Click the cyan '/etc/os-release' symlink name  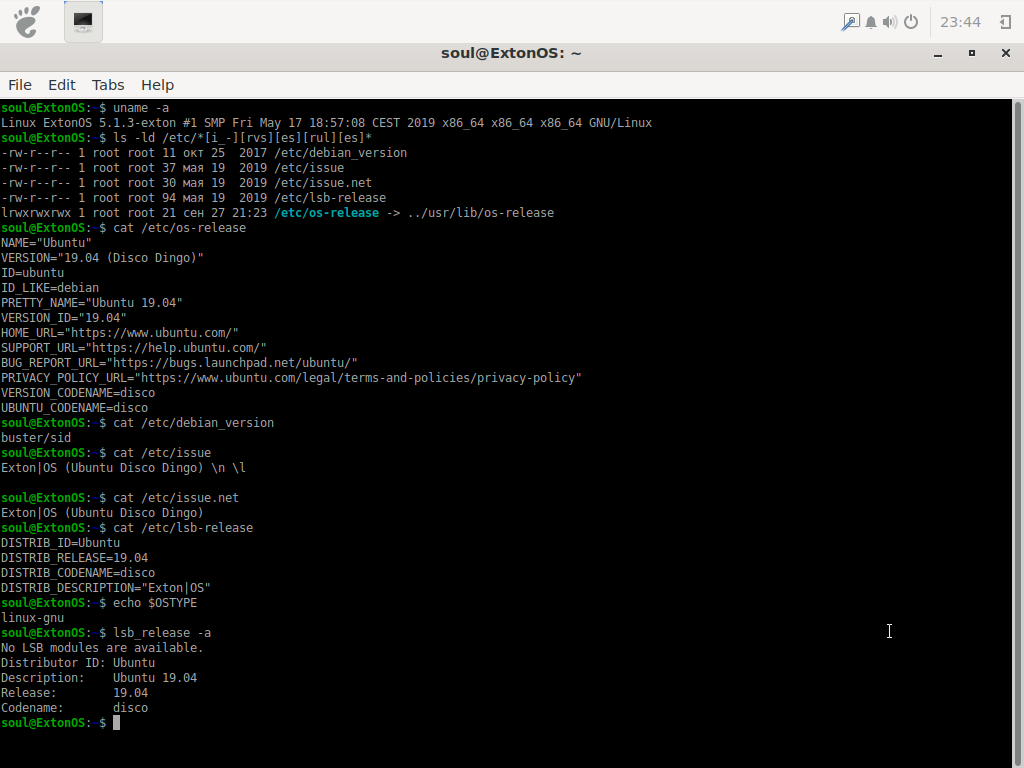pyautogui.click(x=327, y=213)
